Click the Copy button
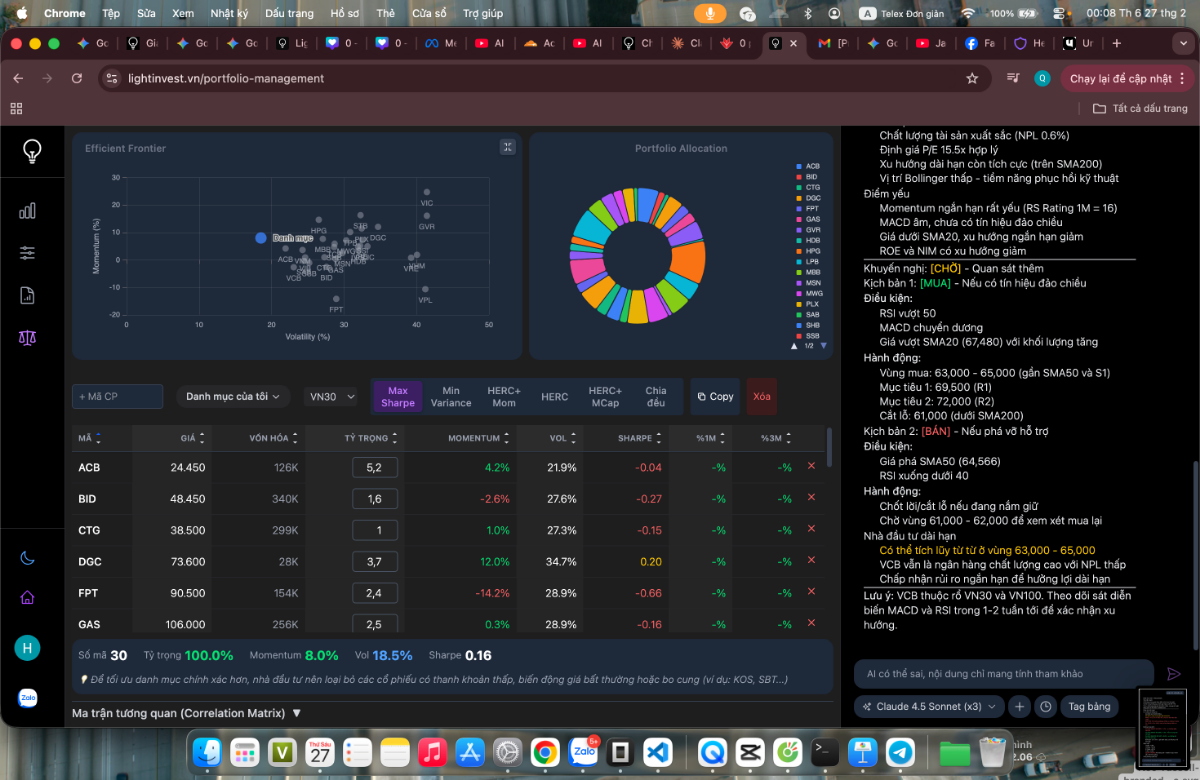This screenshot has width=1200, height=780. click(714, 397)
